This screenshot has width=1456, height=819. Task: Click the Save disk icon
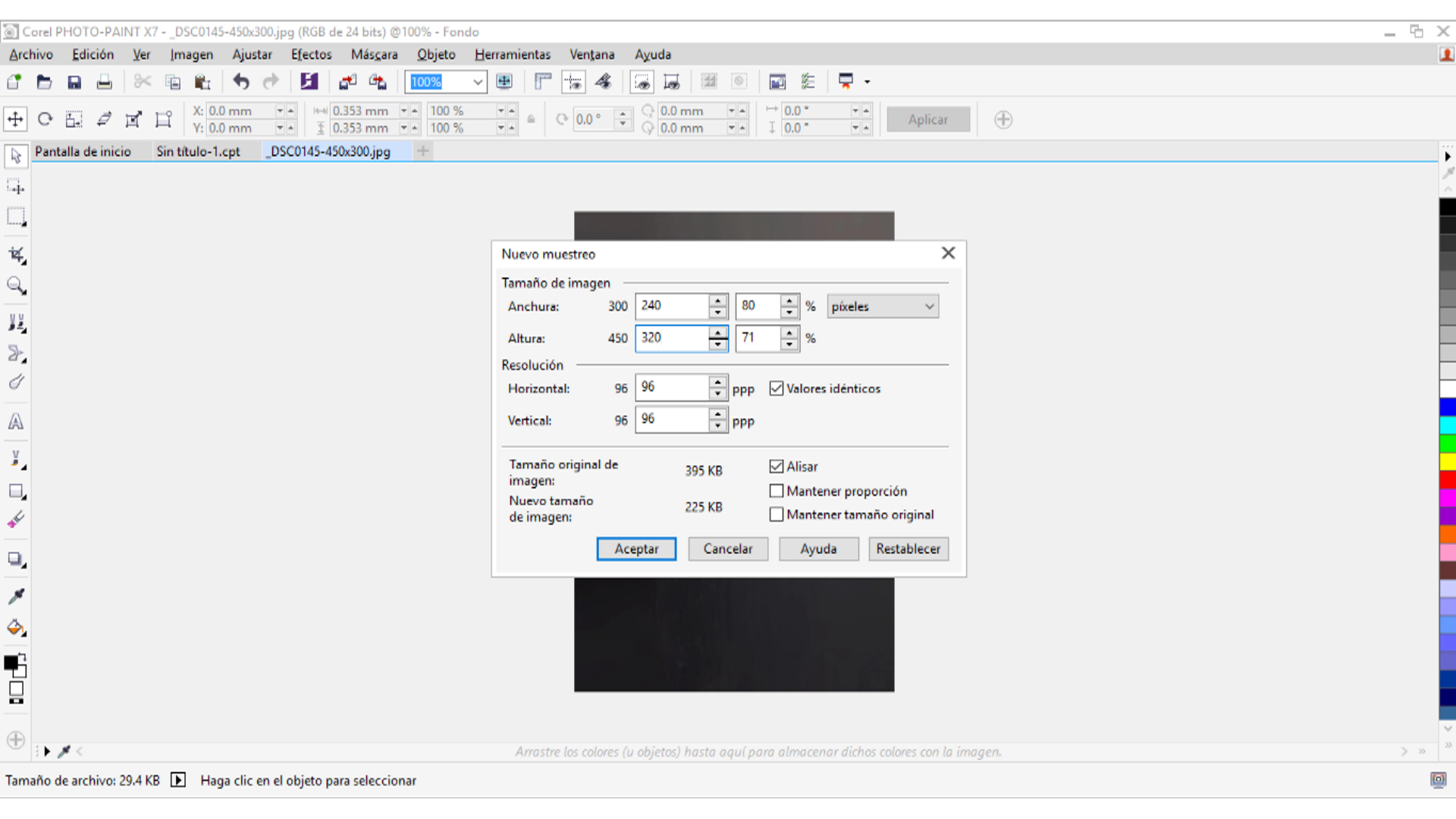pyautogui.click(x=74, y=82)
